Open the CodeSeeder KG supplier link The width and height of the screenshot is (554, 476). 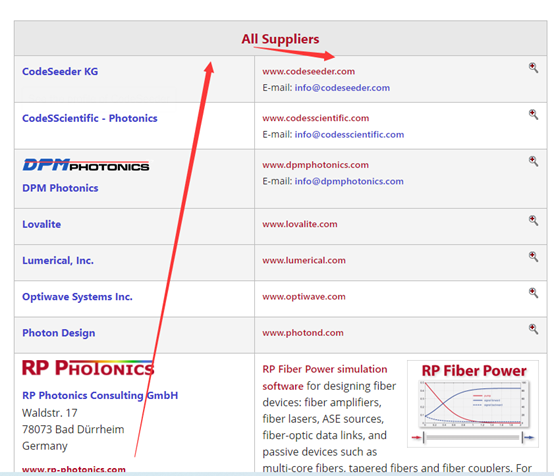tap(60, 71)
